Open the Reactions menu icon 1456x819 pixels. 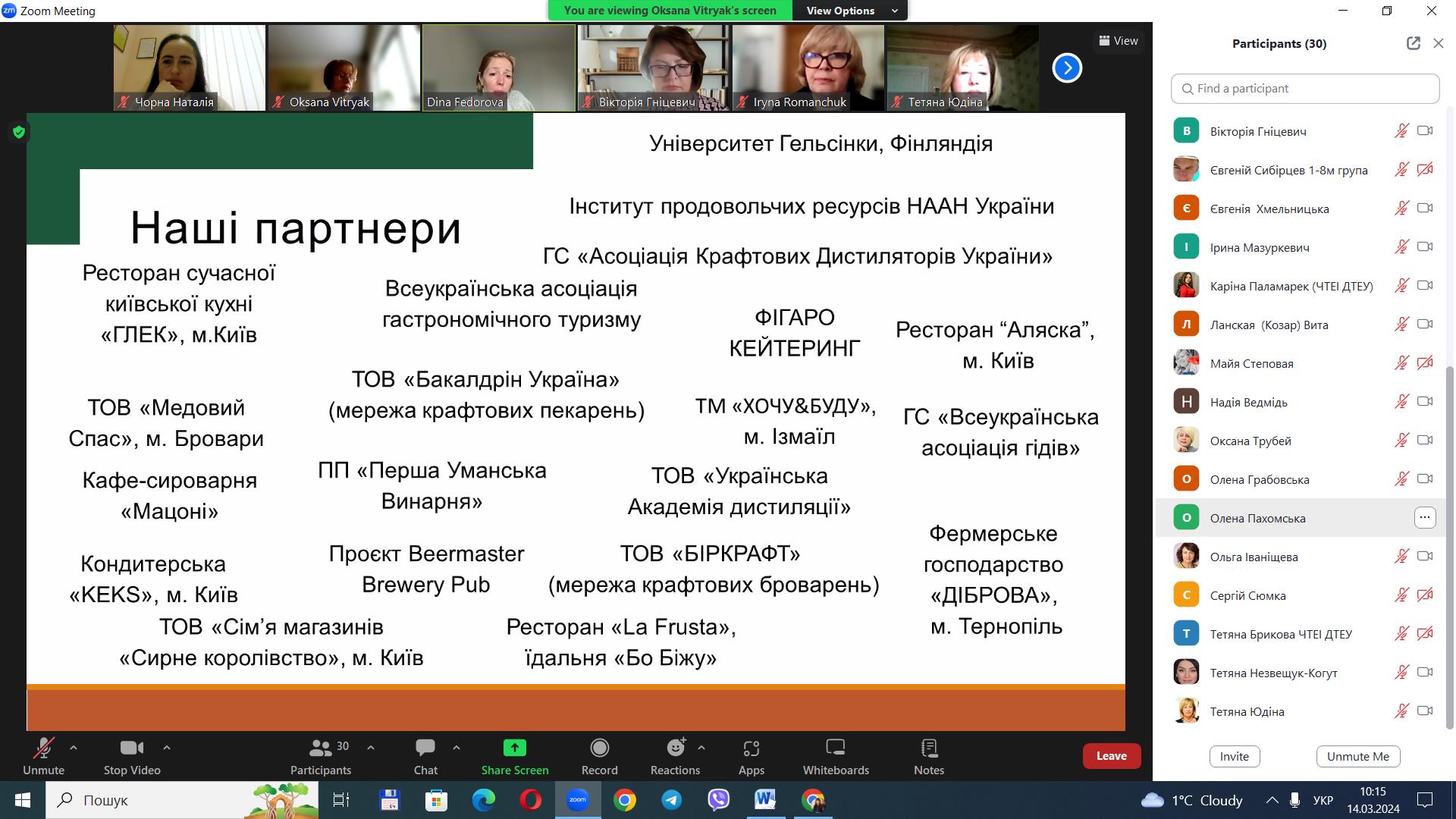[675, 749]
